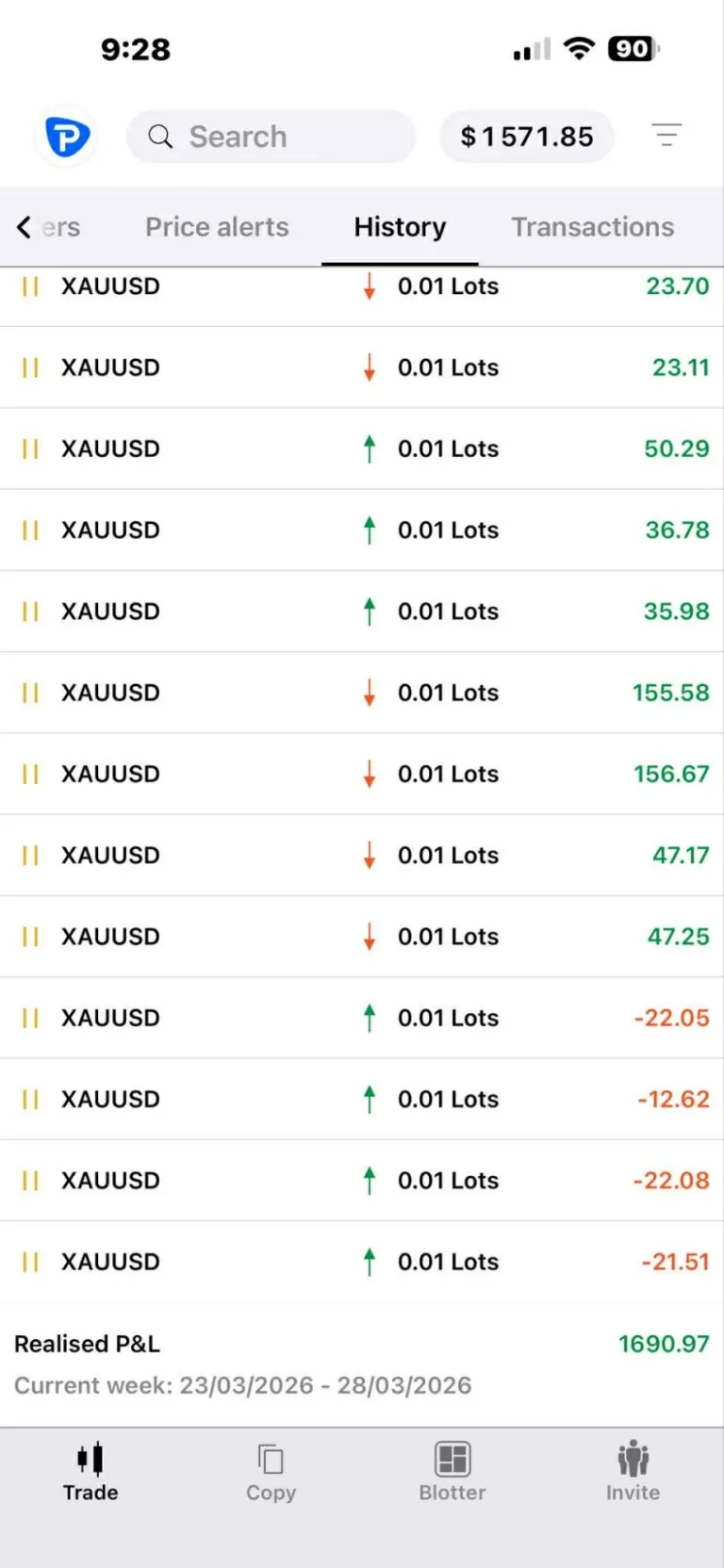
Task: Open the filter menu icon
Action: 666,136
